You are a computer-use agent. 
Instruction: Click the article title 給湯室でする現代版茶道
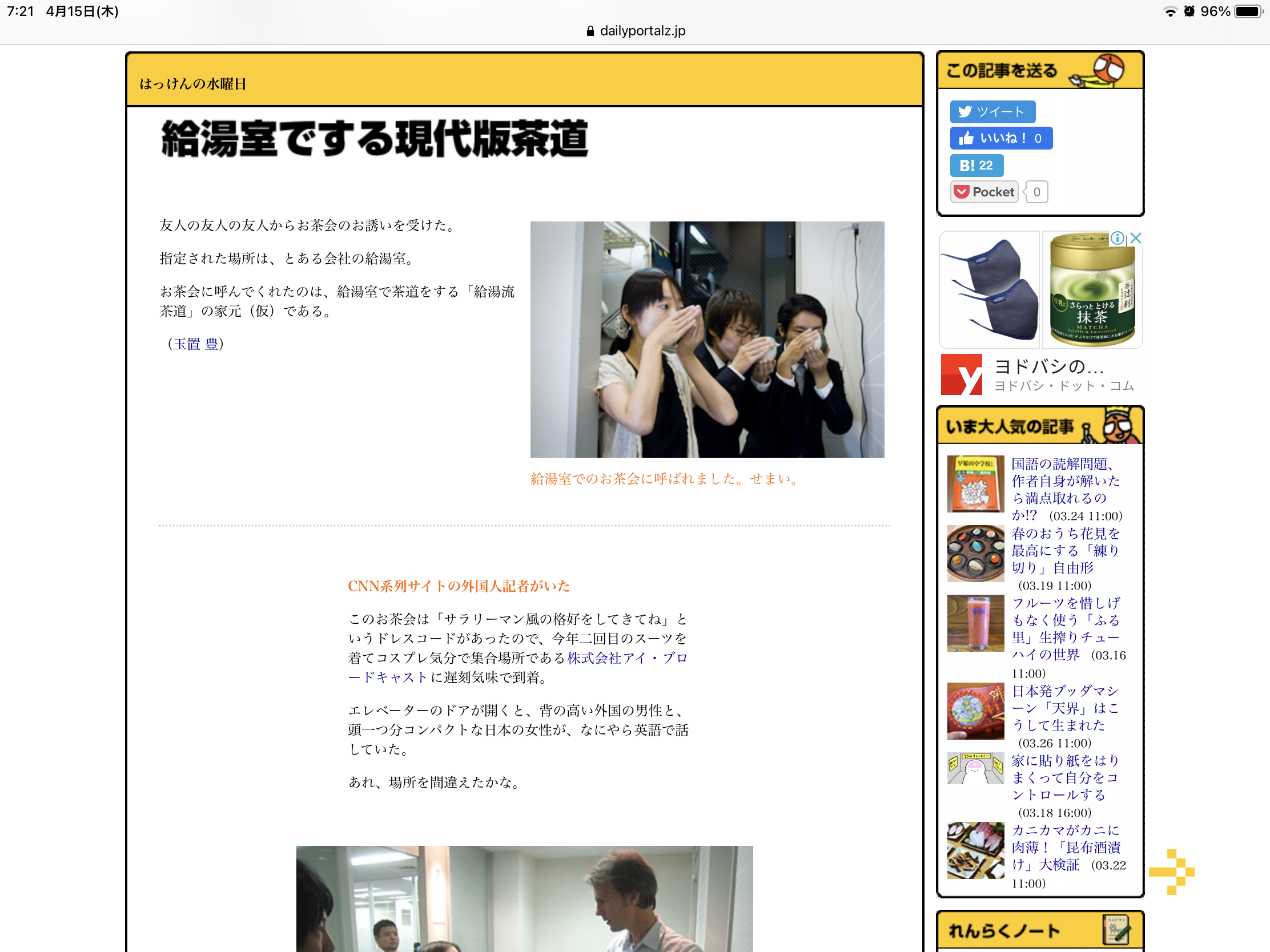coord(375,138)
